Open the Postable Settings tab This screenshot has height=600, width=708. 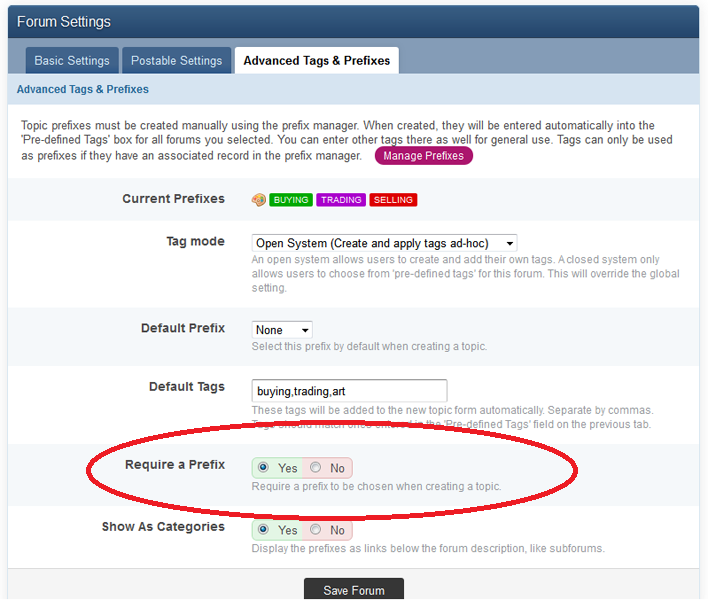coord(176,61)
